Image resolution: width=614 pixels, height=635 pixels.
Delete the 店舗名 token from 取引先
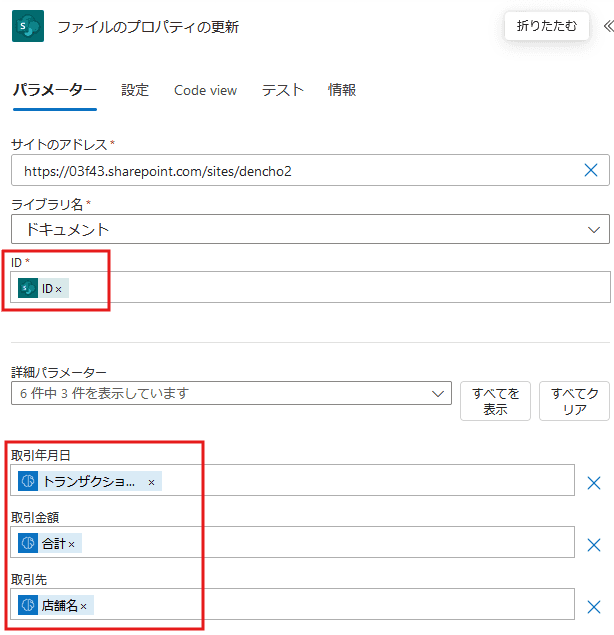84,606
